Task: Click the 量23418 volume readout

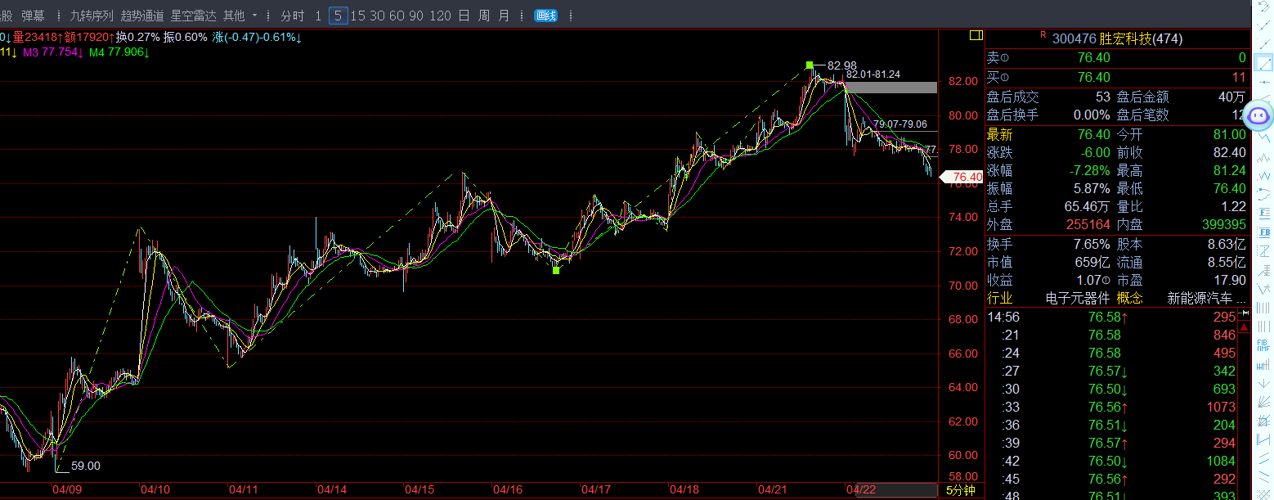Action: (38, 37)
